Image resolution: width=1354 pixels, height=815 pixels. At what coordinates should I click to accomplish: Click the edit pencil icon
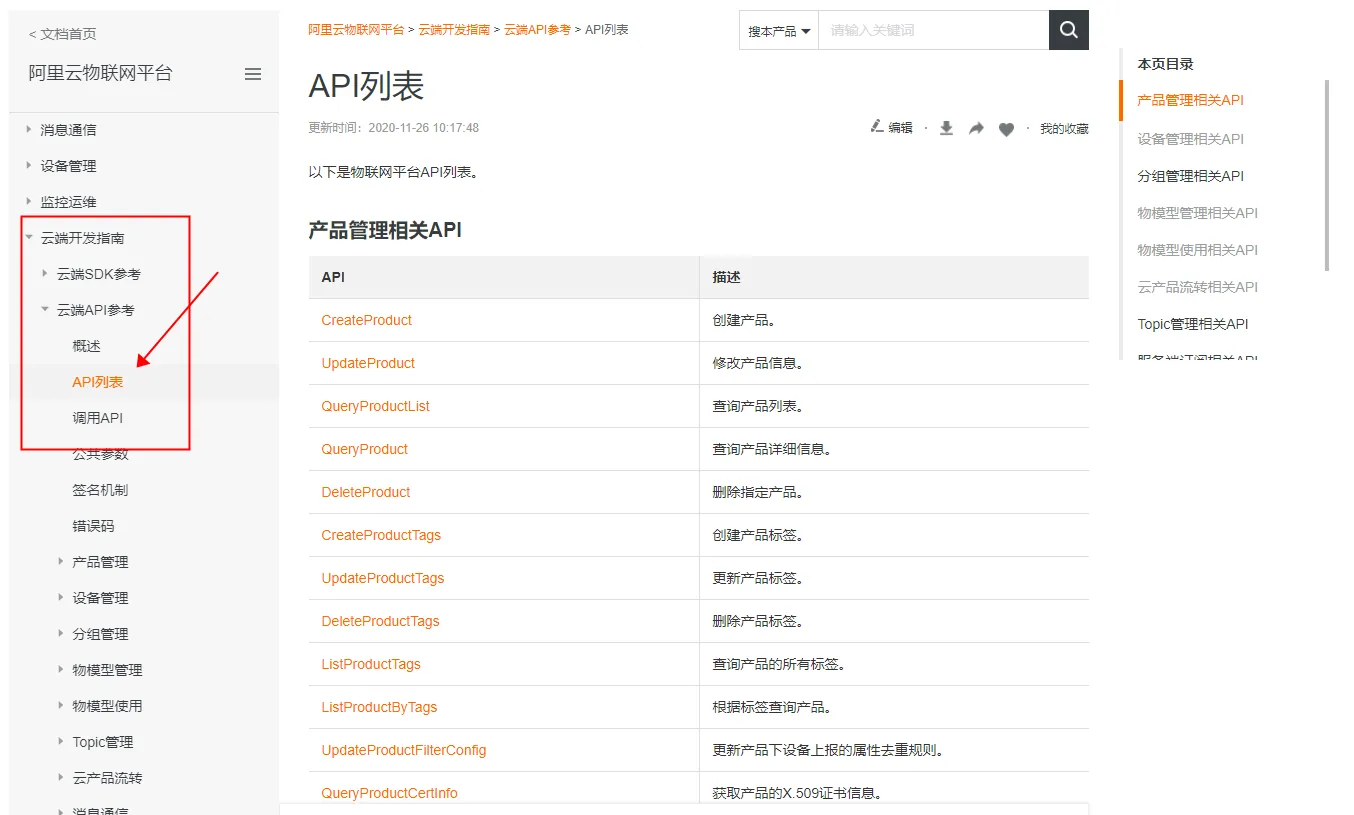(x=877, y=127)
